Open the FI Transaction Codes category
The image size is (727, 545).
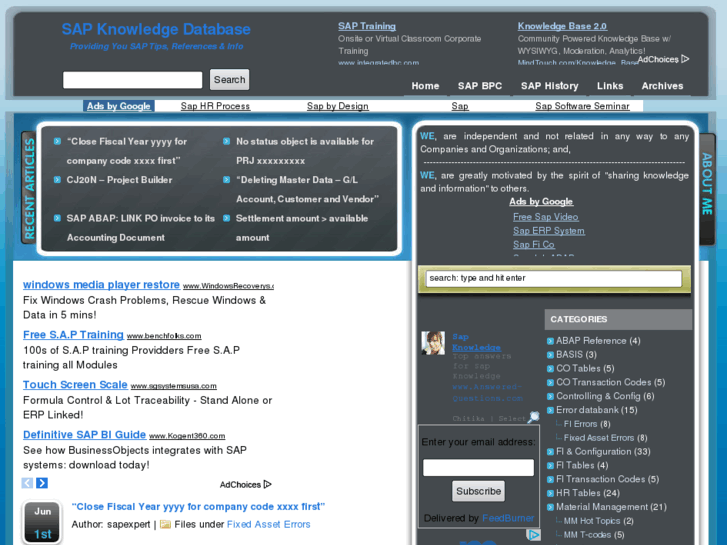[607, 480]
